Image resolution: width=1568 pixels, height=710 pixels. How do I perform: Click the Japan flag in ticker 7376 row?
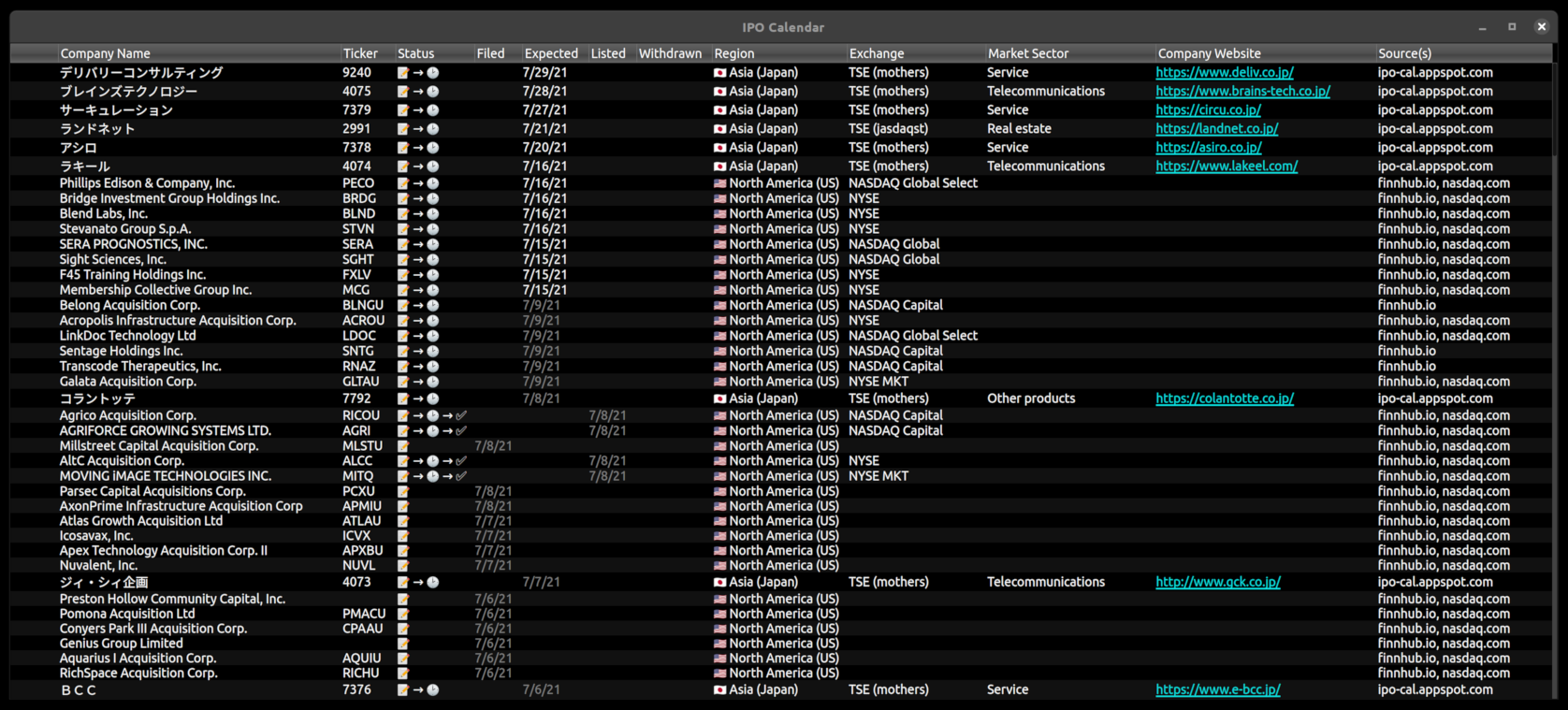point(719,689)
